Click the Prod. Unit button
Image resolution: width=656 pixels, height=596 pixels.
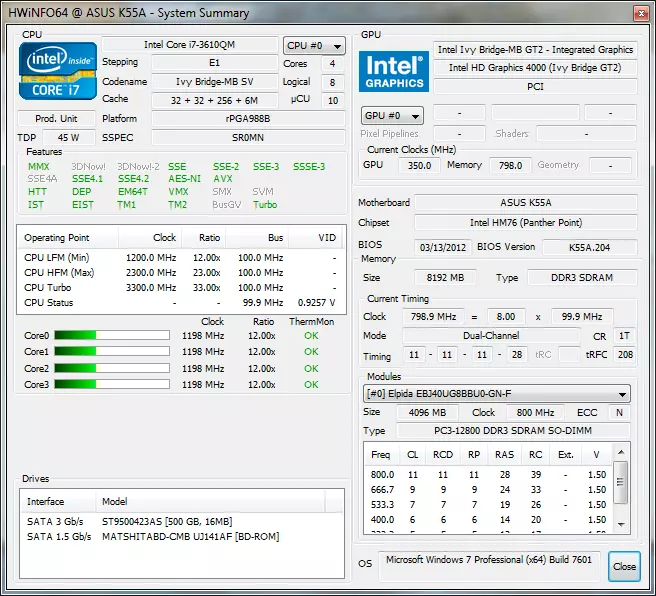pos(56,119)
